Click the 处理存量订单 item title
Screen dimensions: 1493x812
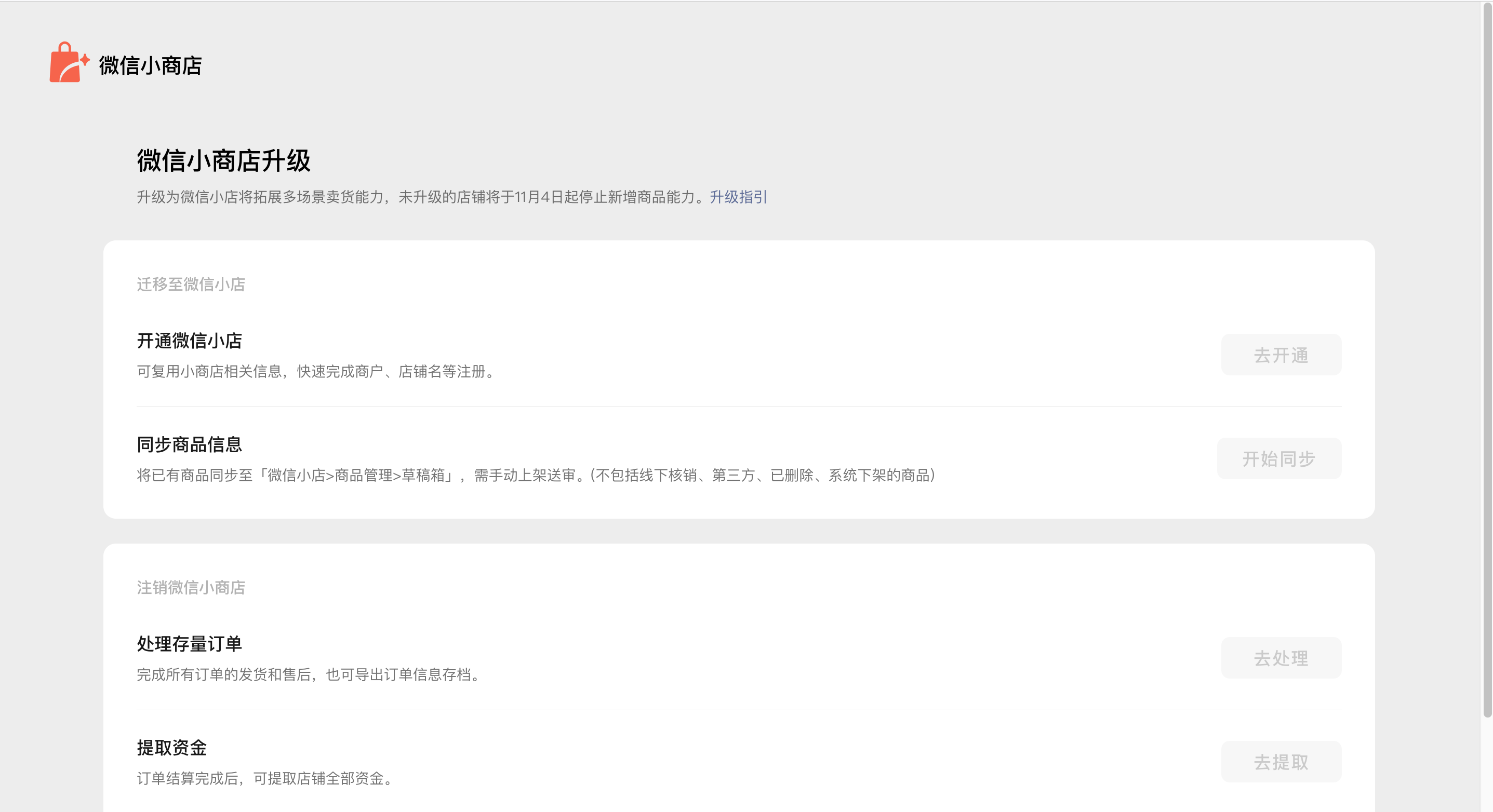click(x=190, y=643)
